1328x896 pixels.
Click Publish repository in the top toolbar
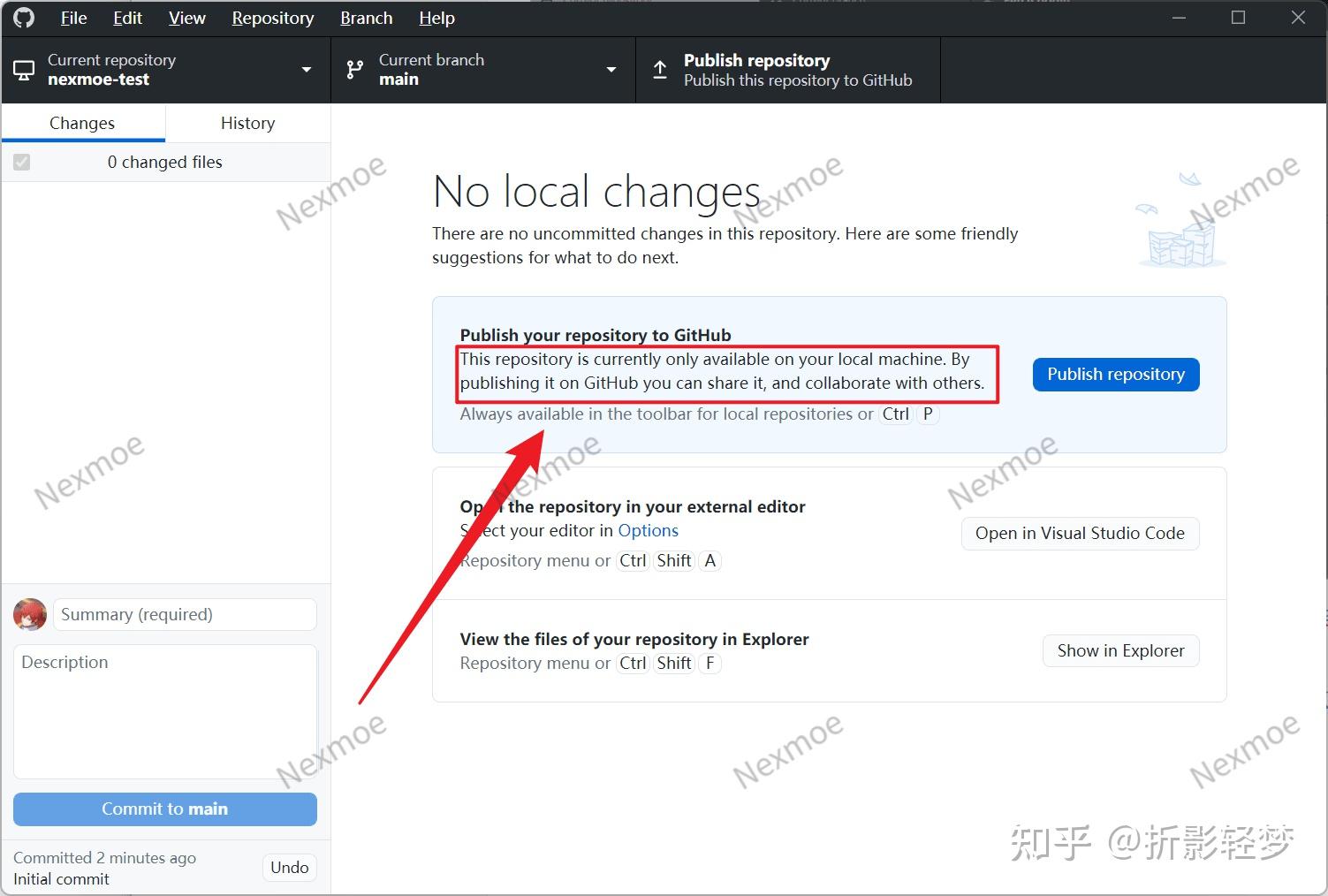(x=788, y=70)
